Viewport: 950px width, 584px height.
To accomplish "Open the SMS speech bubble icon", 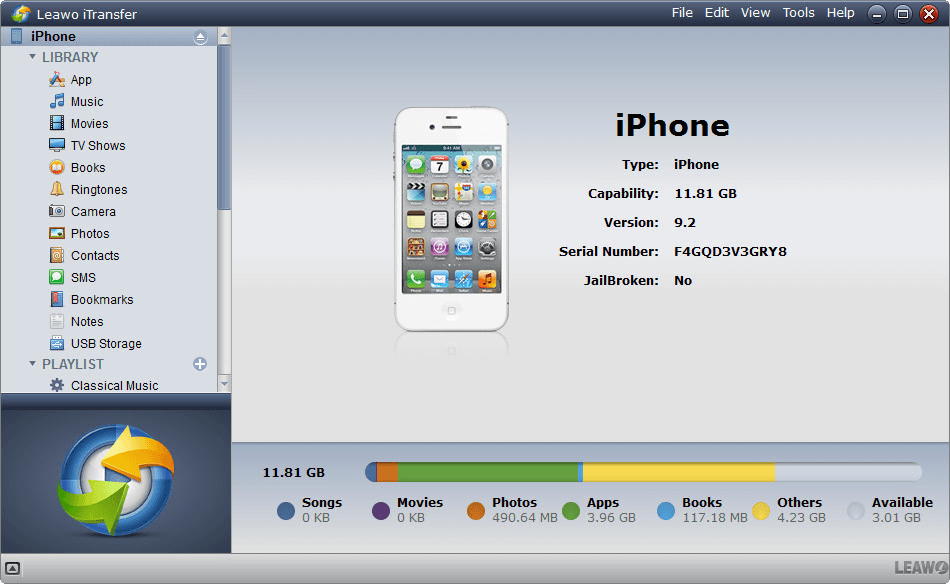I will 57,277.
